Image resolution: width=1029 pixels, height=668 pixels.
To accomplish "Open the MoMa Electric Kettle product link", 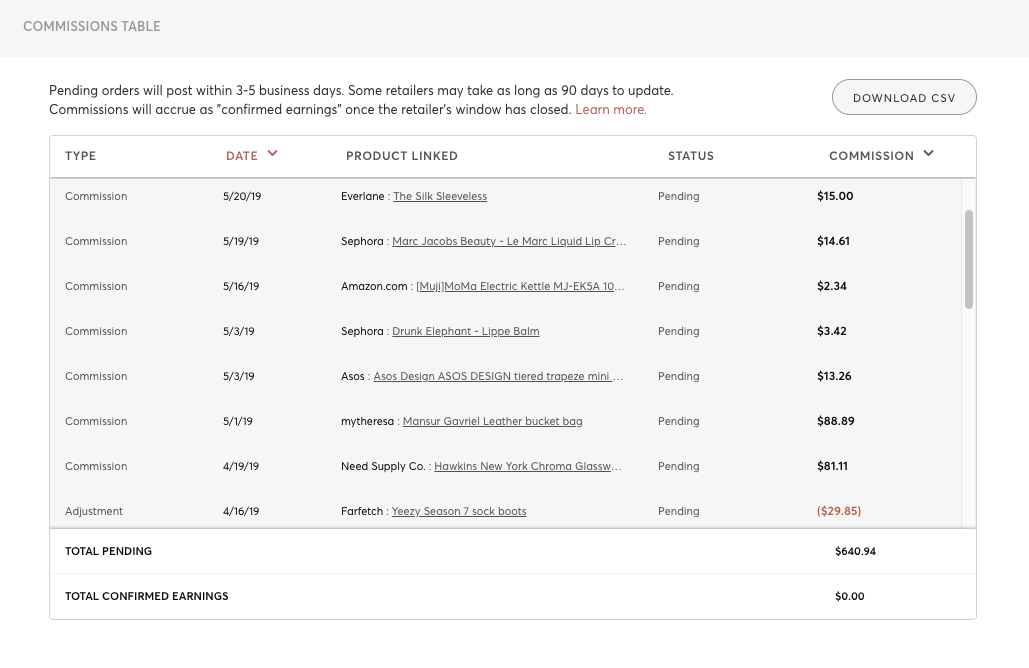I will click(520, 287).
